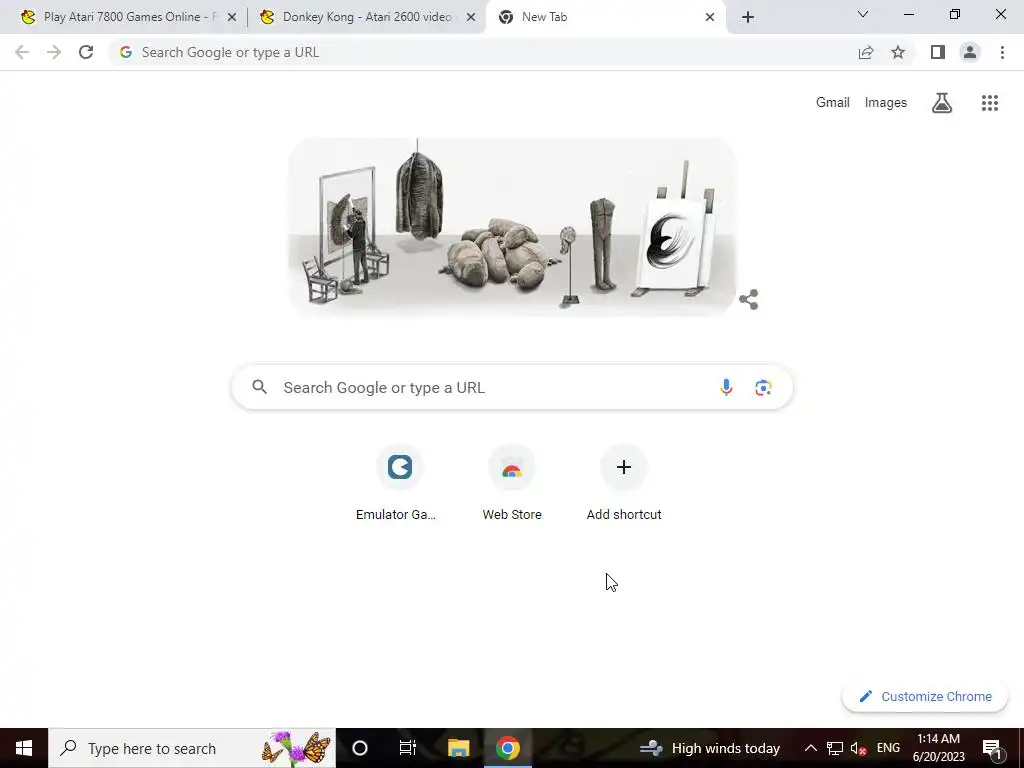Viewport: 1024px width, 768px height.
Task: Open the Chrome side panel
Action: [938, 52]
